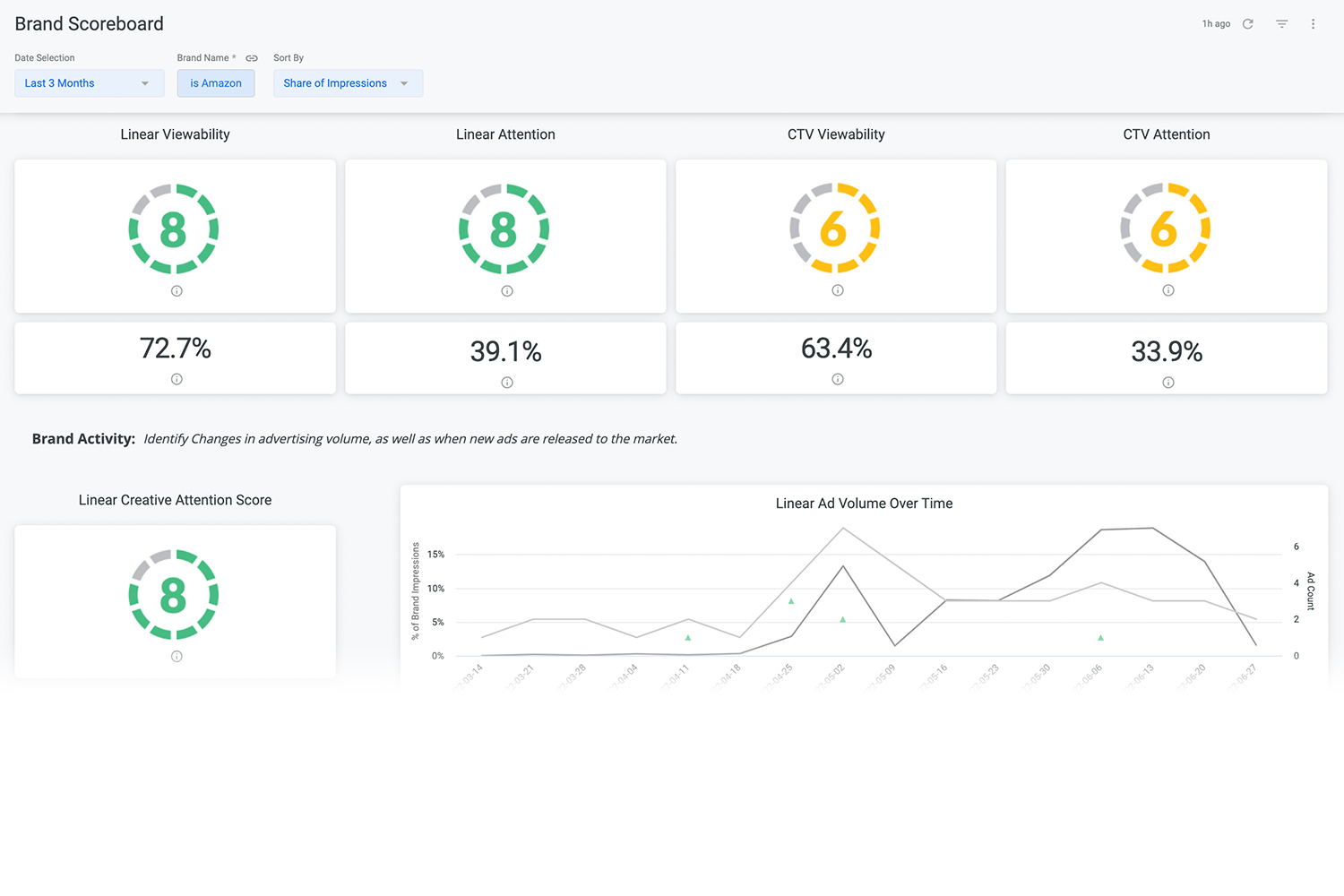This screenshot has width=1344, height=896.
Task: Select the CTV Viewability gauge
Action: pyautogui.click(x=836, y=228)
